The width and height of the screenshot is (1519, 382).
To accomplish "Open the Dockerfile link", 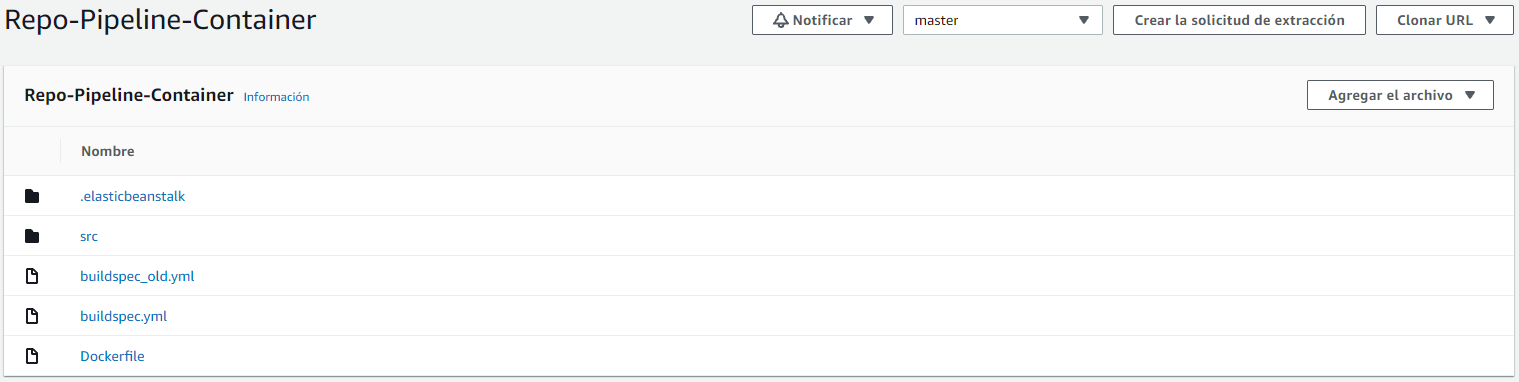I will pos(112,356).
